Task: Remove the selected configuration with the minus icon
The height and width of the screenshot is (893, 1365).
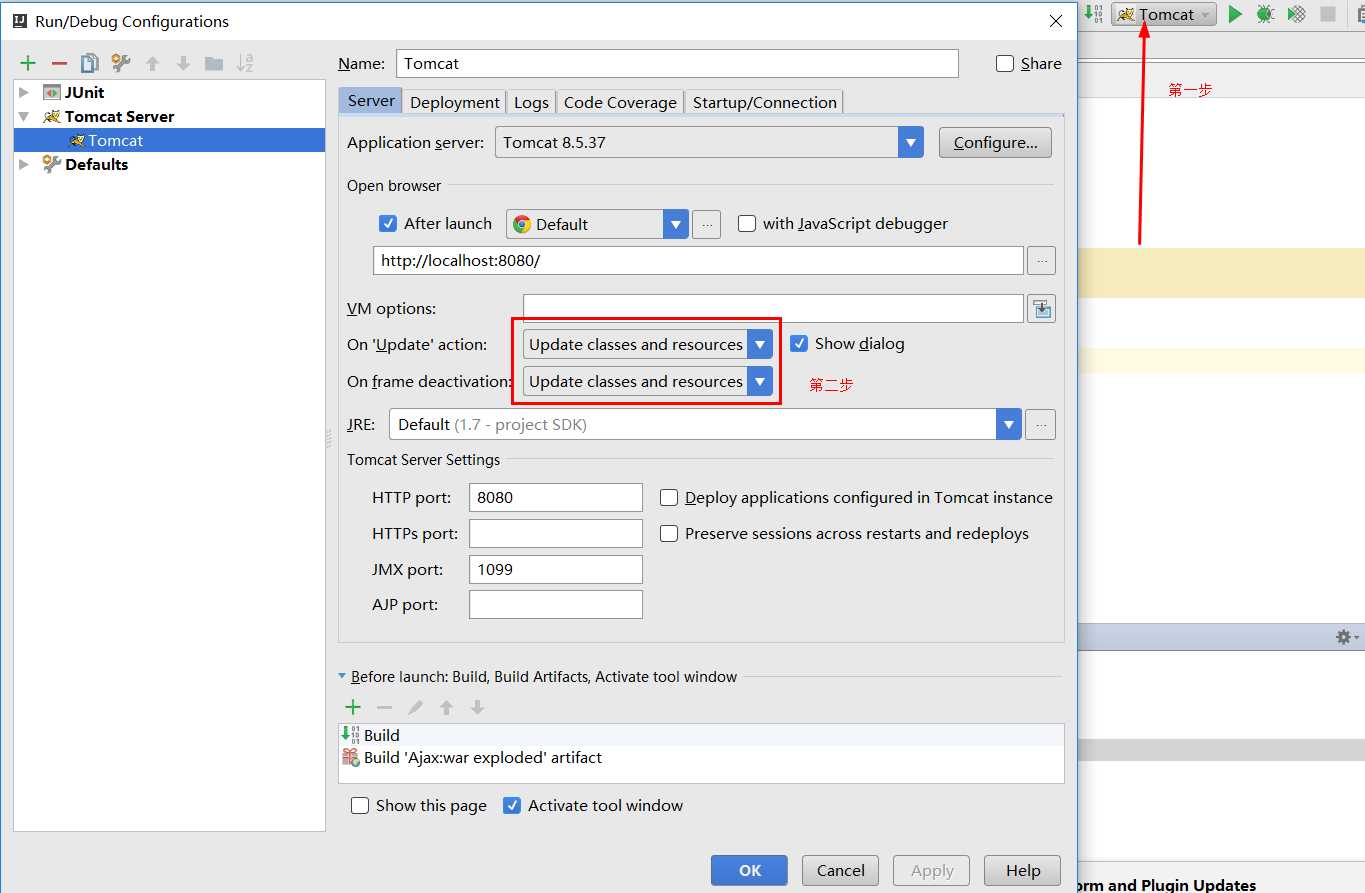Action: [x=59, y=63]
